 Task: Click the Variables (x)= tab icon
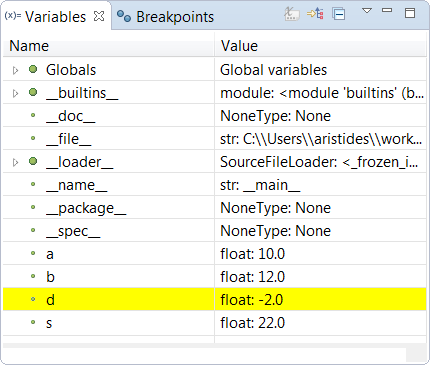point(13,16)
